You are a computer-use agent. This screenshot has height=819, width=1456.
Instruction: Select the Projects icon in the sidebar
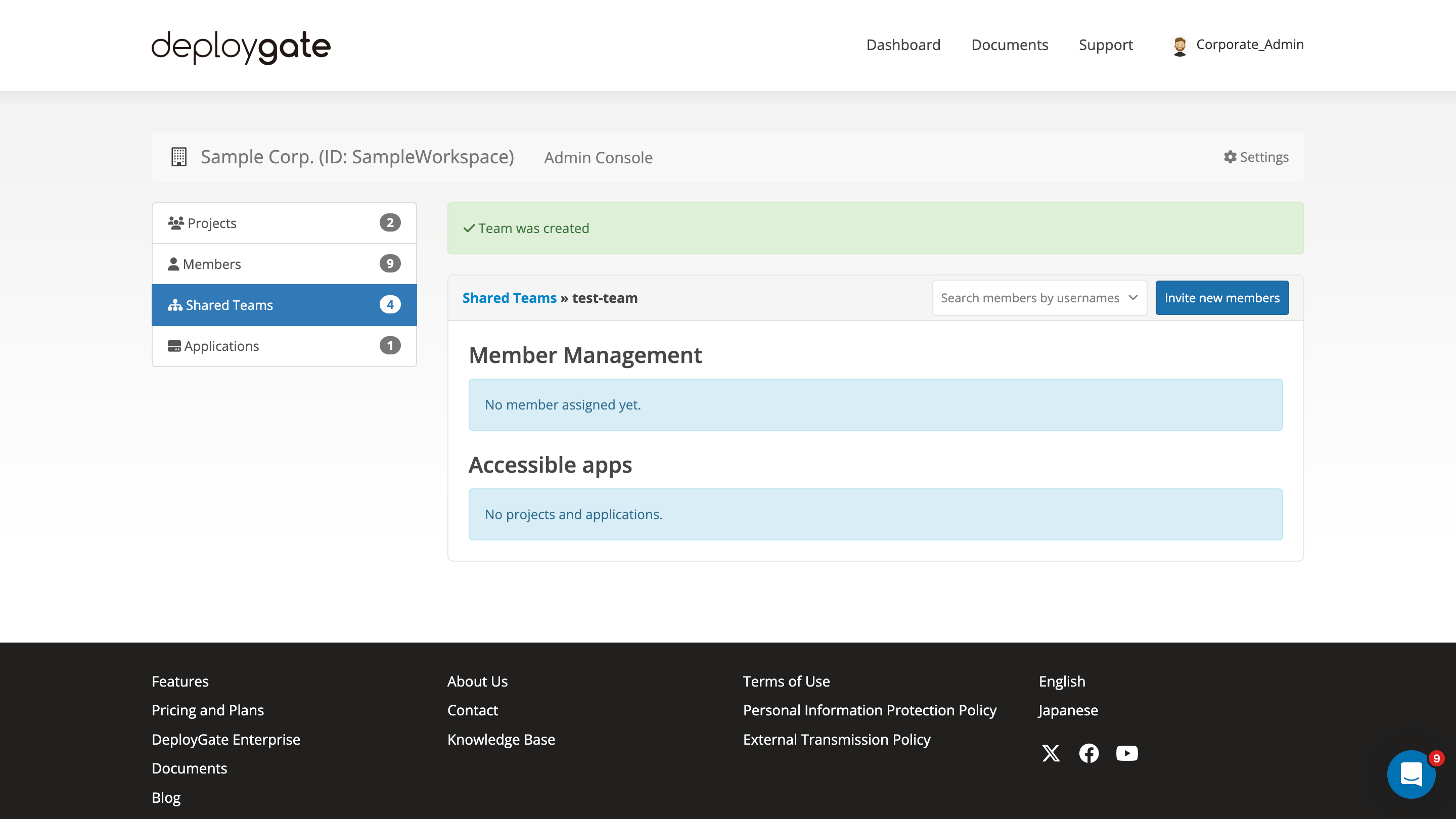[175, 222]
